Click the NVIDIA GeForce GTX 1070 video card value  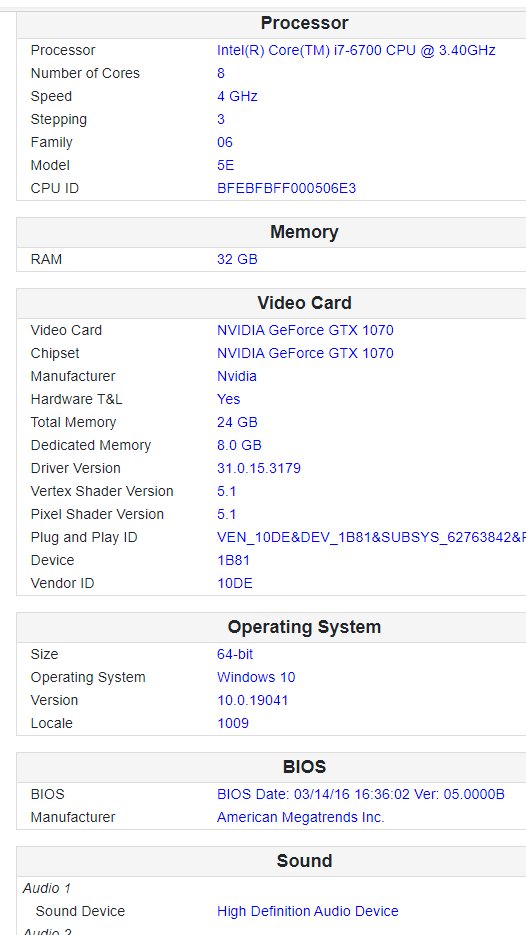pos(305,330)
